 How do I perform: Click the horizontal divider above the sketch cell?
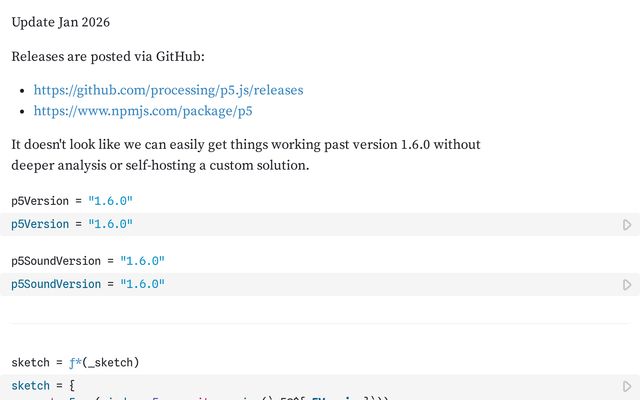[320, 323]
